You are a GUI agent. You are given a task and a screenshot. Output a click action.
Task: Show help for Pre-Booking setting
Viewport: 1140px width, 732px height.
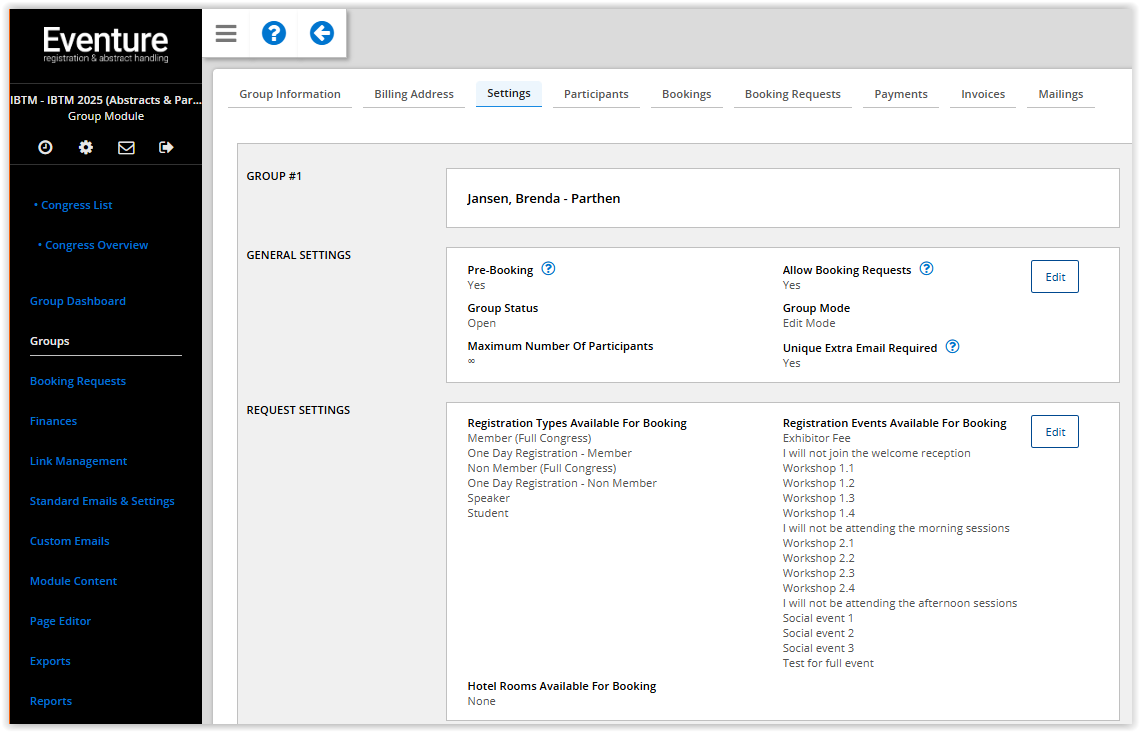click(548, 269)
